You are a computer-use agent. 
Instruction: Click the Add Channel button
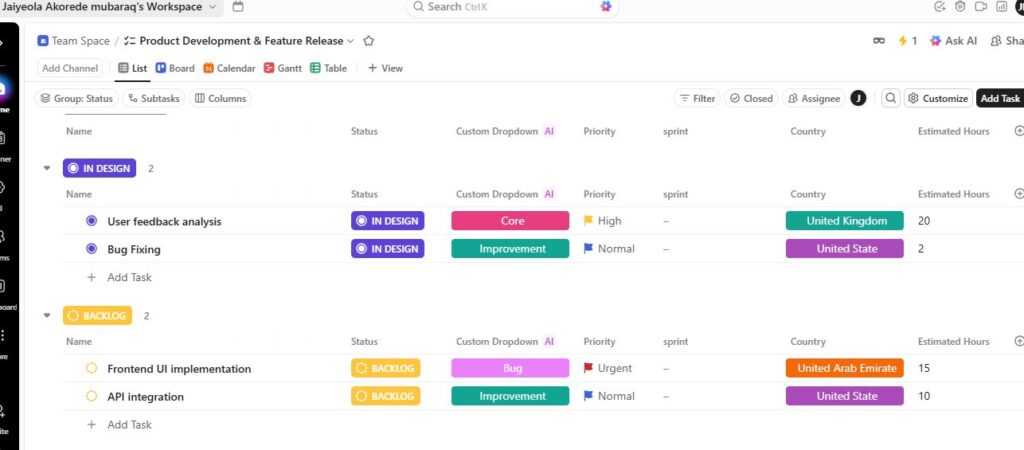point(71,68)
